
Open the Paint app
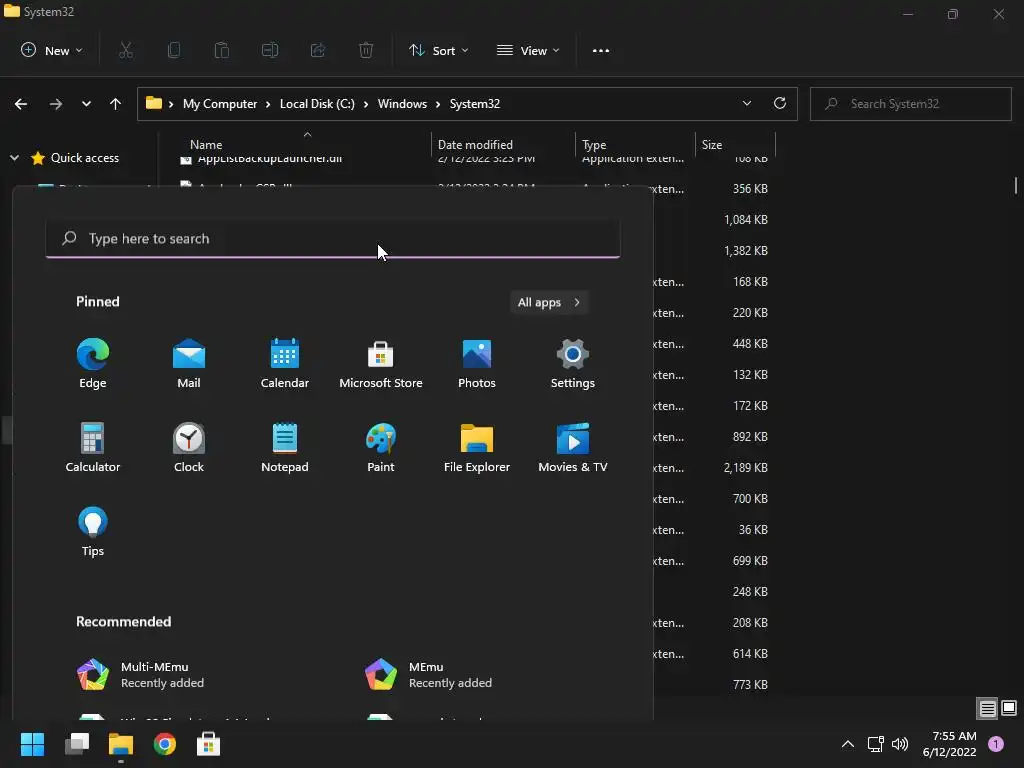pyautogui.click(x=381, y=447)
